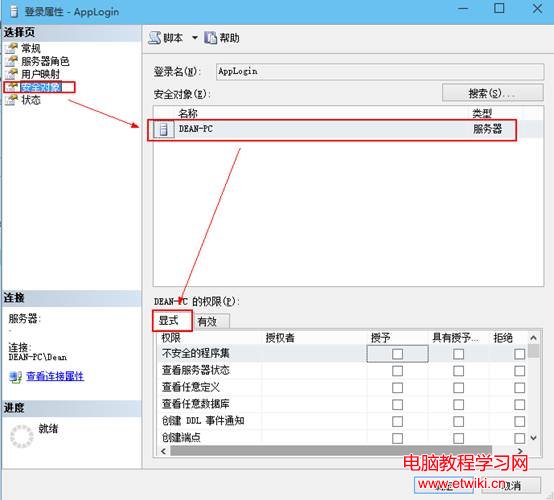The image size is (554, 500).
Task: Click permissions list scroll up arrow
Action: click(x=534, y=338)
